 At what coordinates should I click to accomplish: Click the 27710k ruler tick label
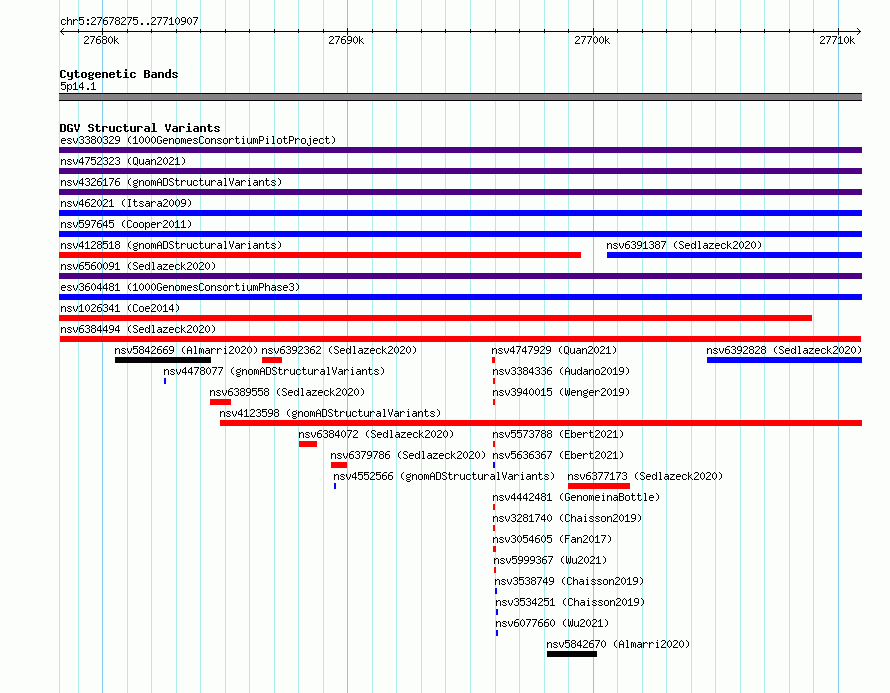pos(837,40)
